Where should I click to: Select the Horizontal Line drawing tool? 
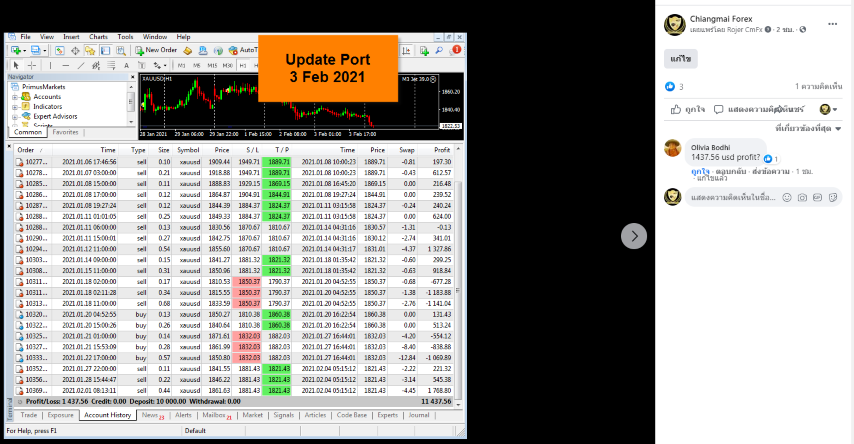65,65
